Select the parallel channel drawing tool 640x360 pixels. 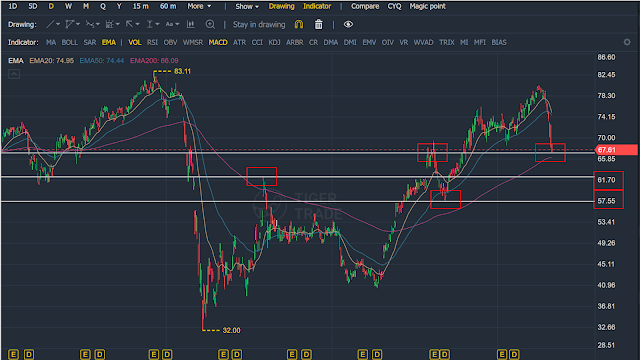(x=69, y=24)
